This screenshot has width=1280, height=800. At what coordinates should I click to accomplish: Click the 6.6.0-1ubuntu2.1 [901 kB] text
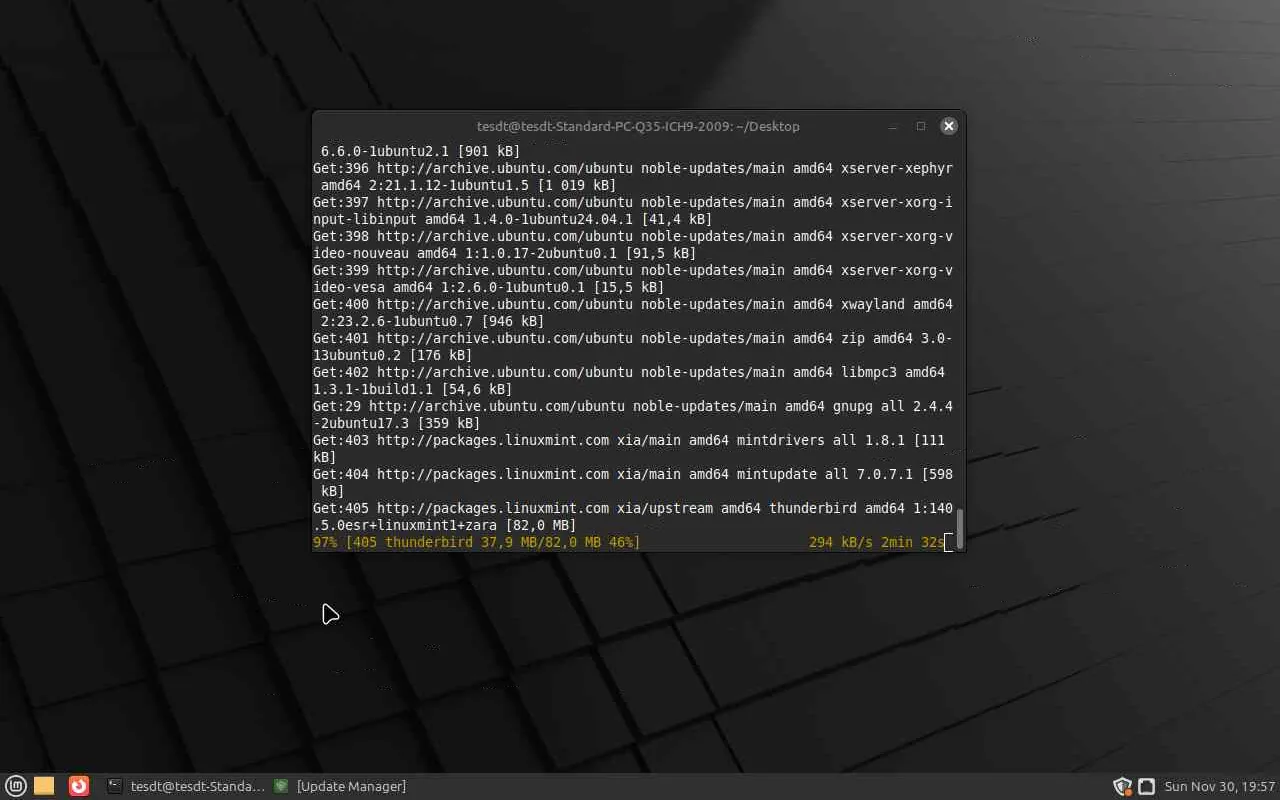tap(420, 151)
